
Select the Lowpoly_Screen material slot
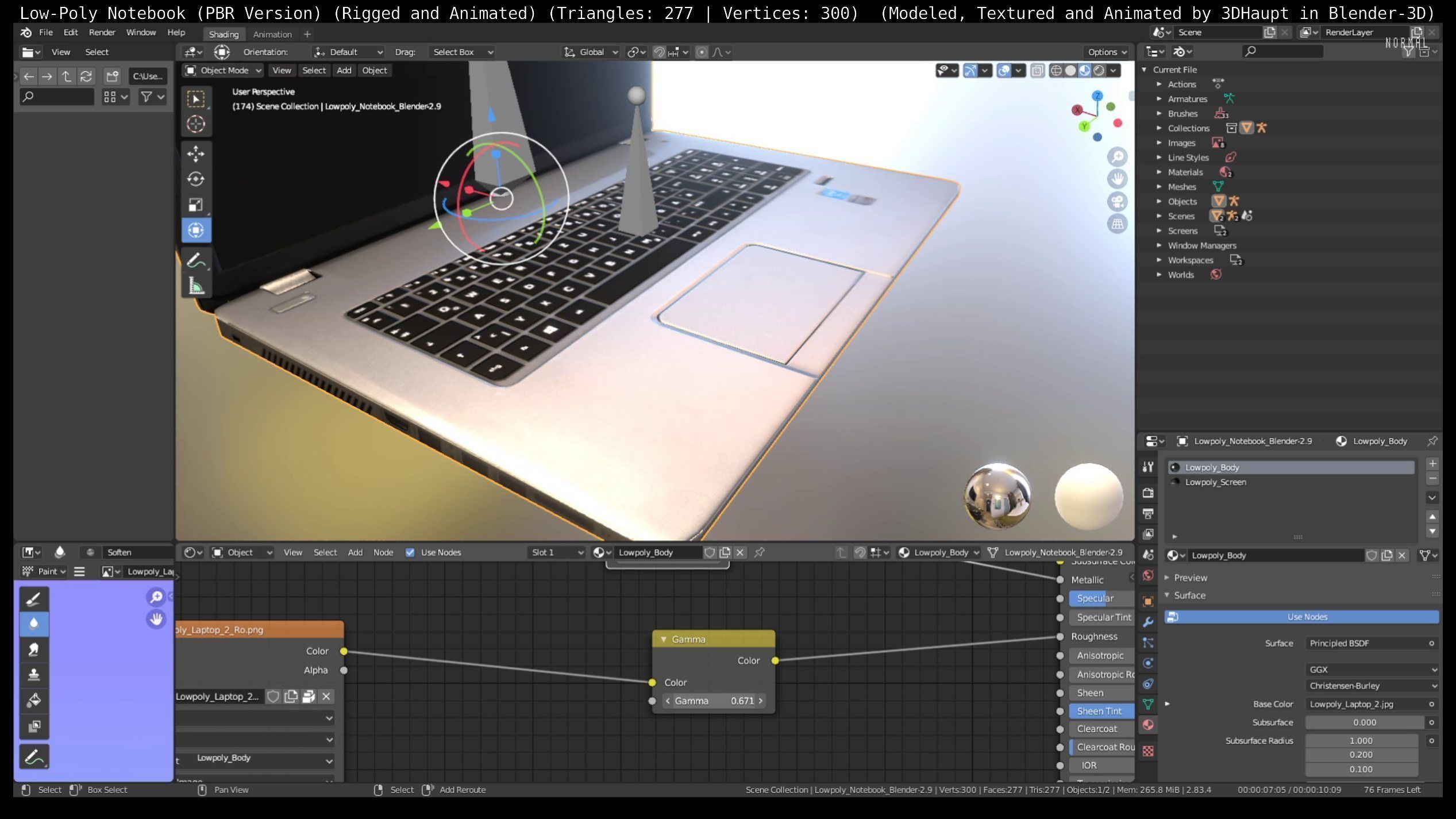[1215, 482]
